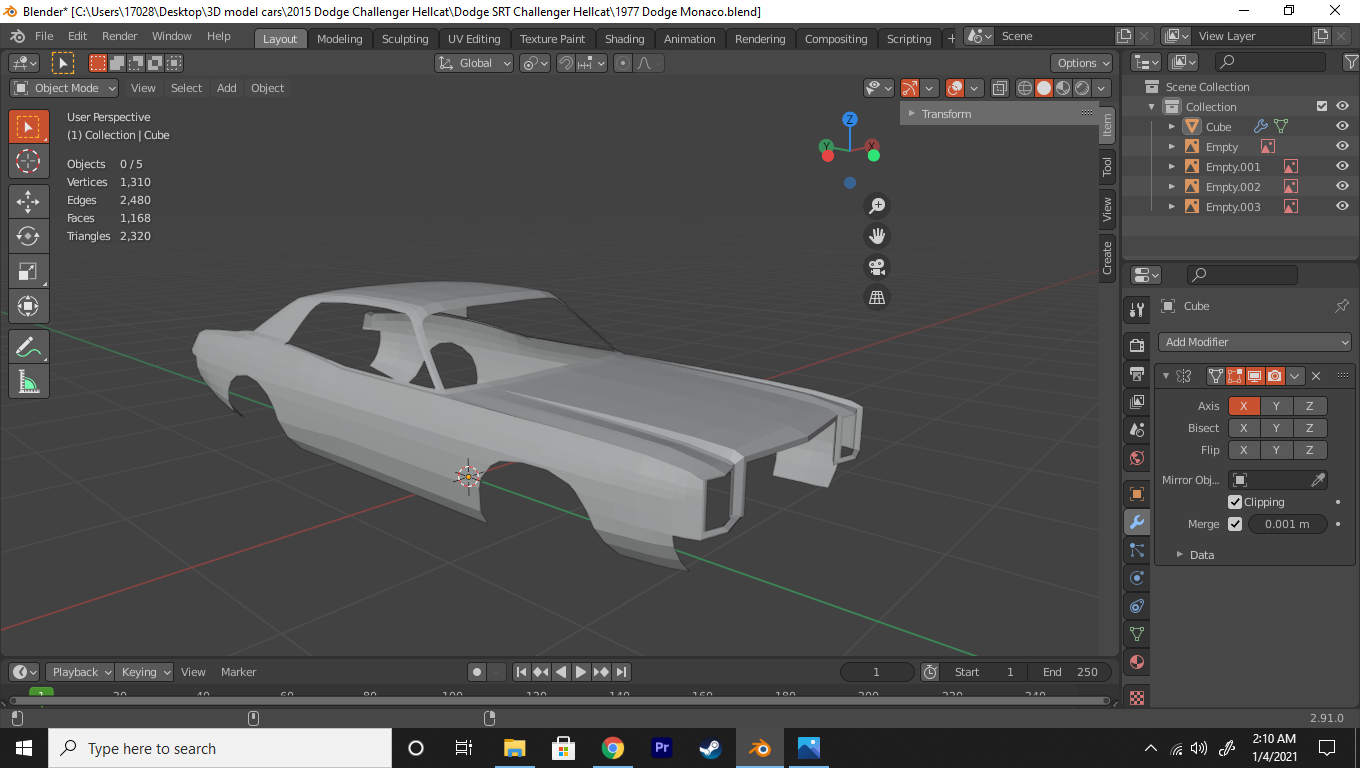Open the Render menu
The width and height of the screenshot is (1360, 768).
click(119, 36)
